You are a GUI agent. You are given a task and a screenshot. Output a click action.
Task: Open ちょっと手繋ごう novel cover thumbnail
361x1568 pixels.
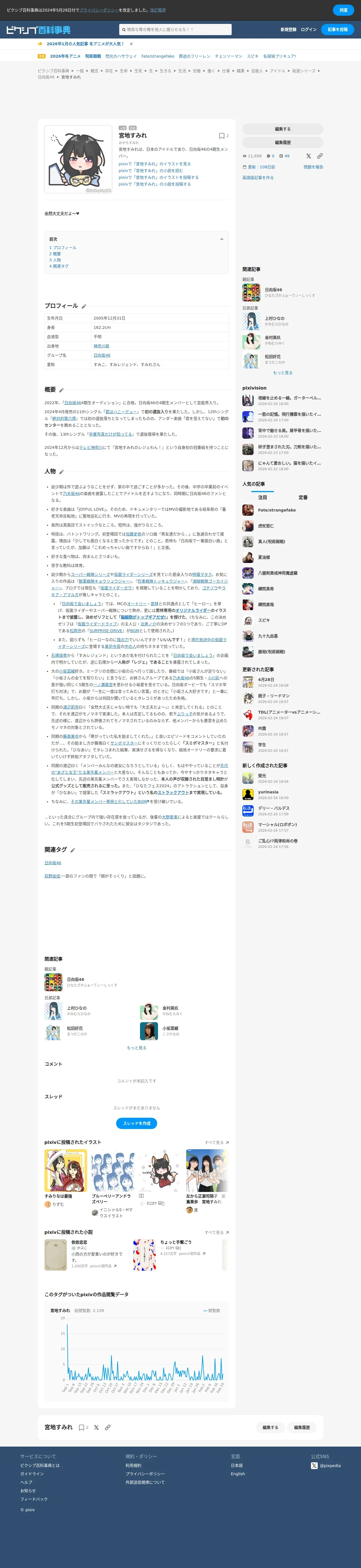click(144, 1255)
